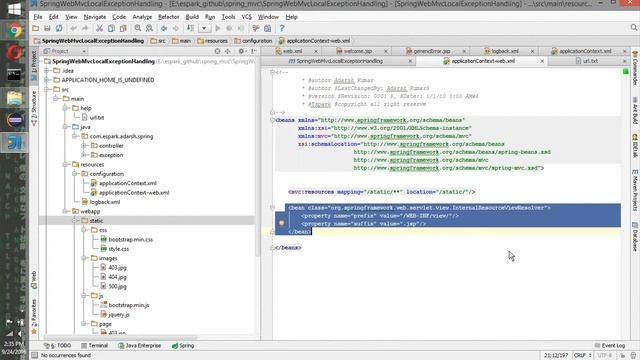Open the Java Enterprise tool window

pos(140,346)
